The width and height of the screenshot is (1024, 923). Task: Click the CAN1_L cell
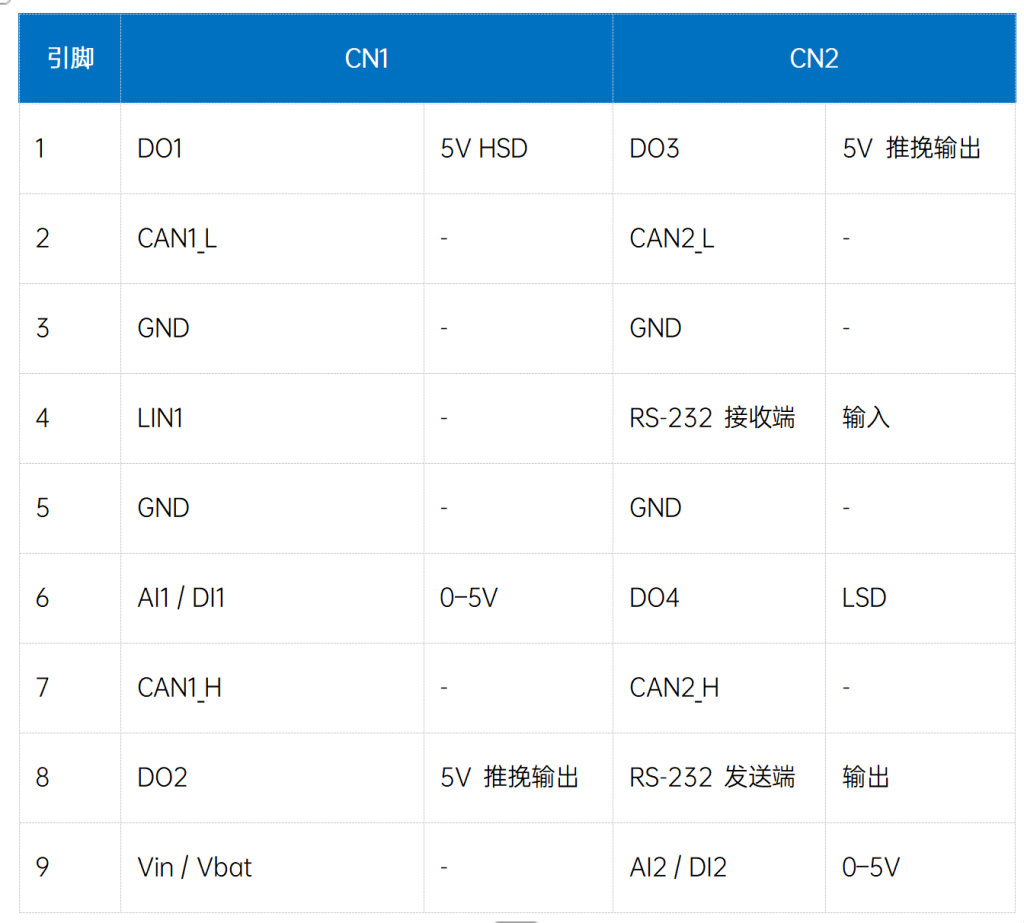pyautogui.click(x=177, y=239)
